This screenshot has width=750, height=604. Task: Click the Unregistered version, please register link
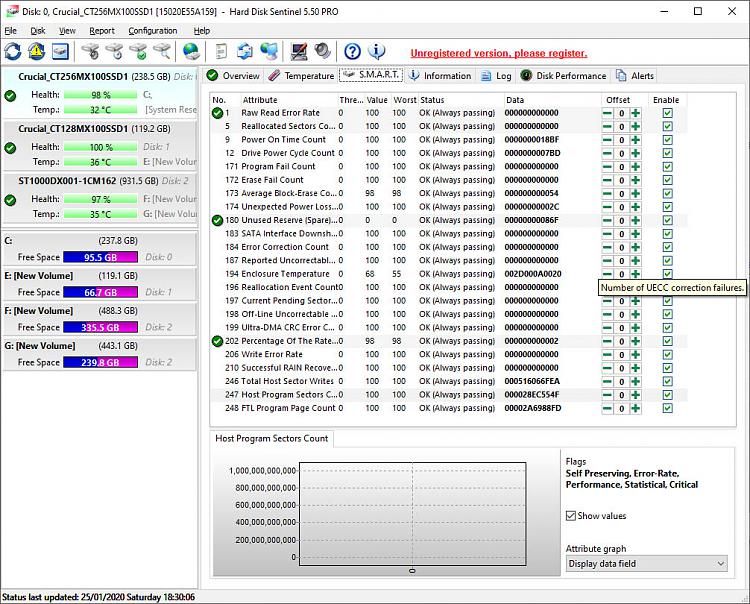(x=498, y=53)
